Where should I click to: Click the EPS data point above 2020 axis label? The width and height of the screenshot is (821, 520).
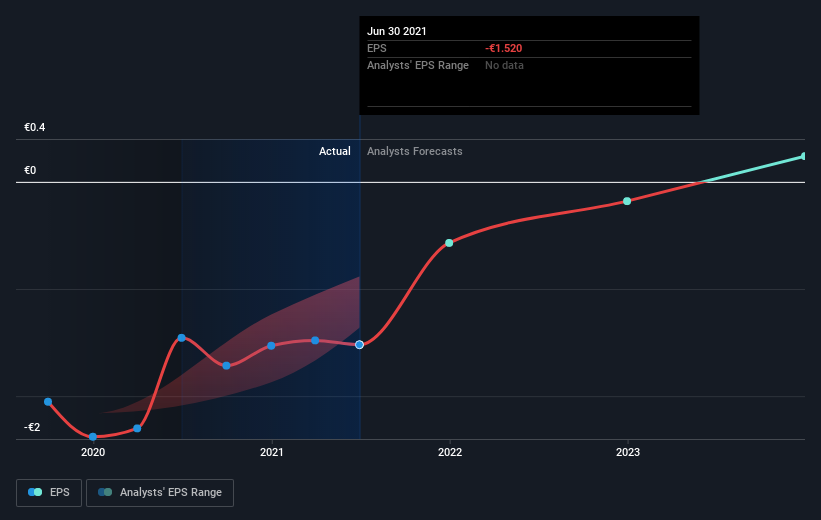pyautogui.click(x=93, y=437)
